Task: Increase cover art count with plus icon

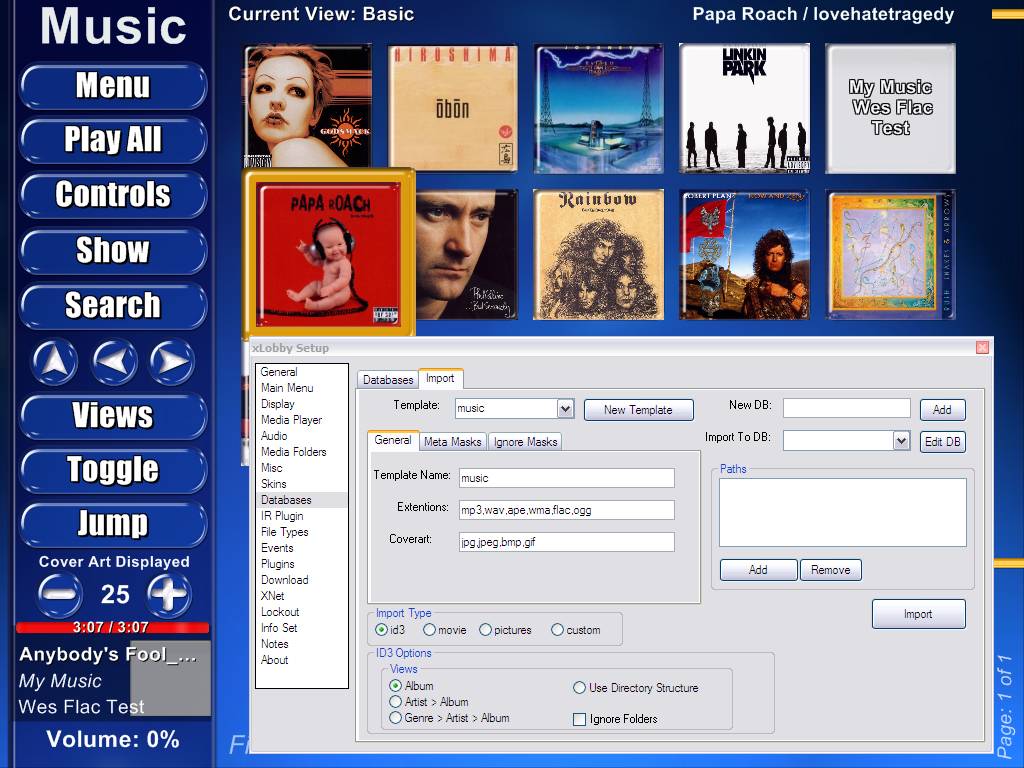Action: coord(168,594)
